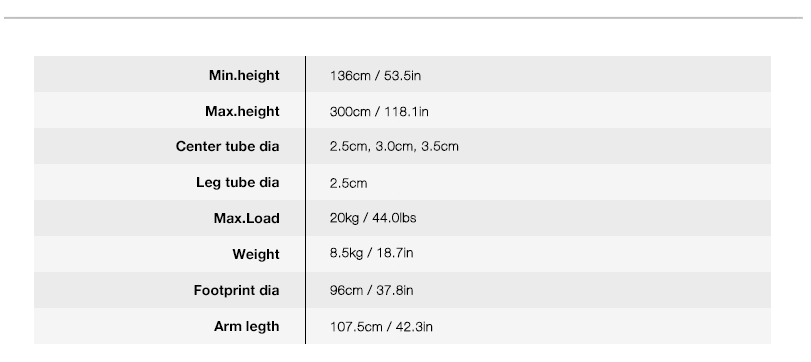Select the 96cm / 37.8in value
Screen dimensions: 811x362
coord(371,291)
